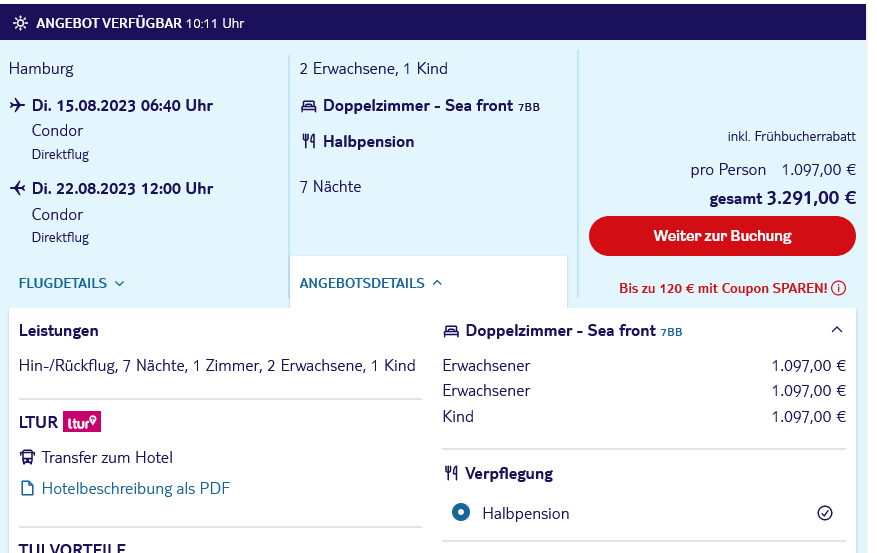The height and width of the screenshot is (553, 877).
Task: Collapse the ANGEBOTSDETAILS tab
Action: (371, 283)
